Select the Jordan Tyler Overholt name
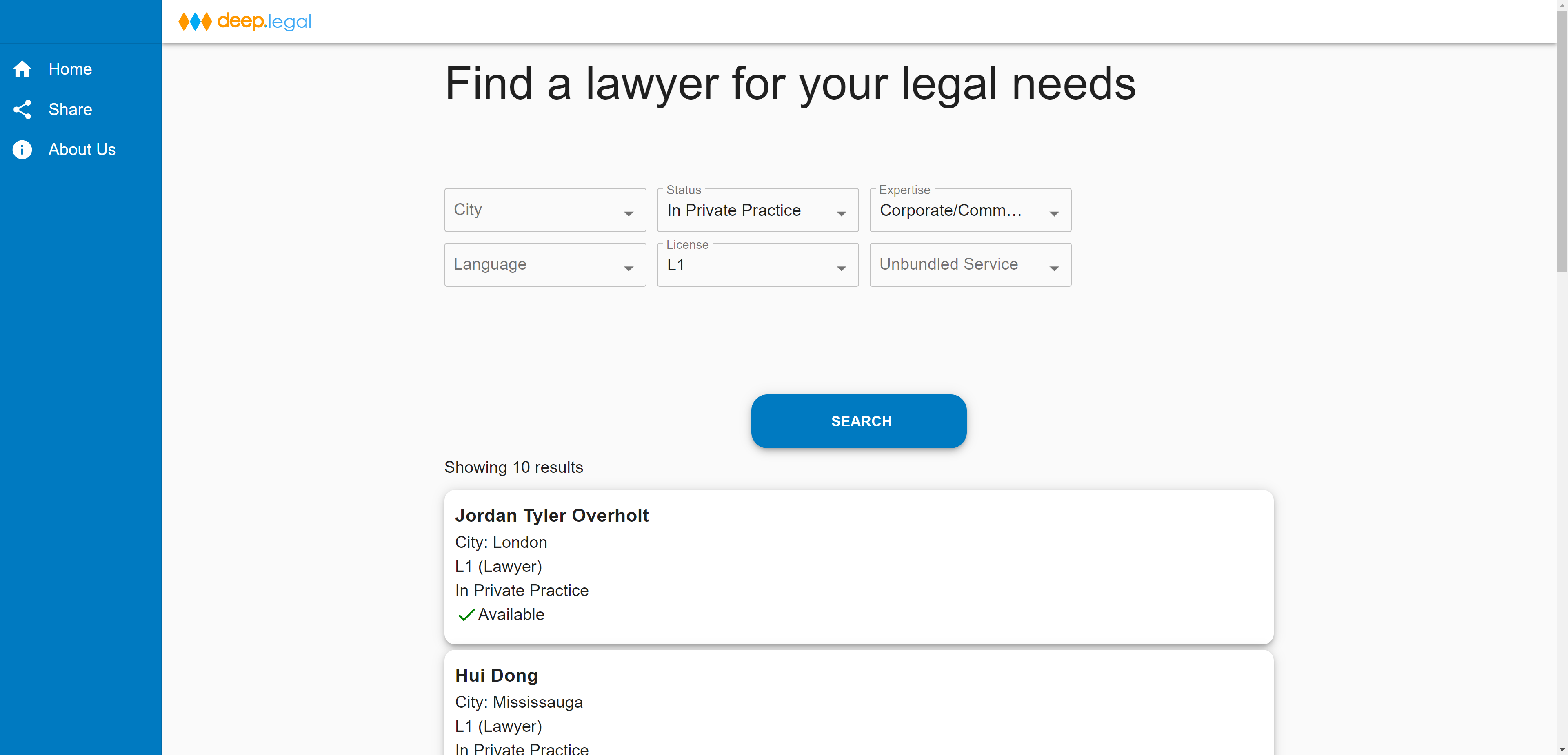The width and height of the screenshot is (1568, 755). (x=551, y=515)
